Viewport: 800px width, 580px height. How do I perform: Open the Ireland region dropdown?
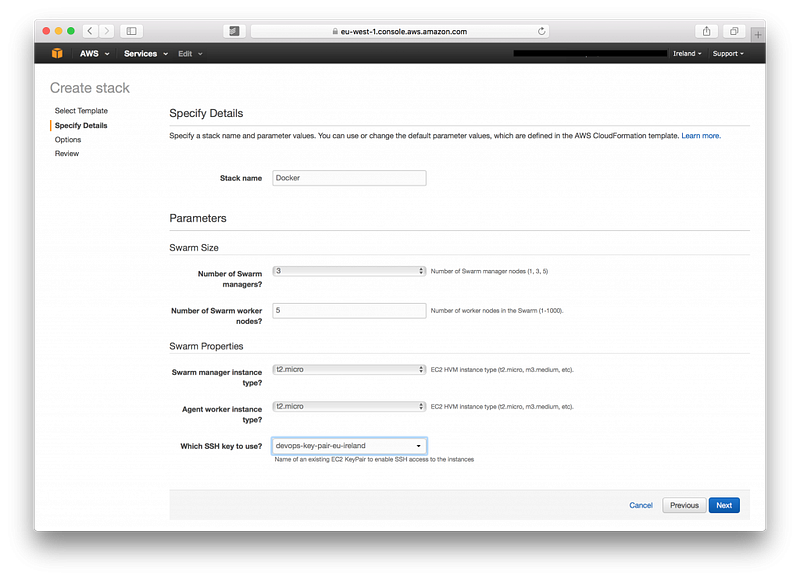pyautogui.click(x=687, y=54)
